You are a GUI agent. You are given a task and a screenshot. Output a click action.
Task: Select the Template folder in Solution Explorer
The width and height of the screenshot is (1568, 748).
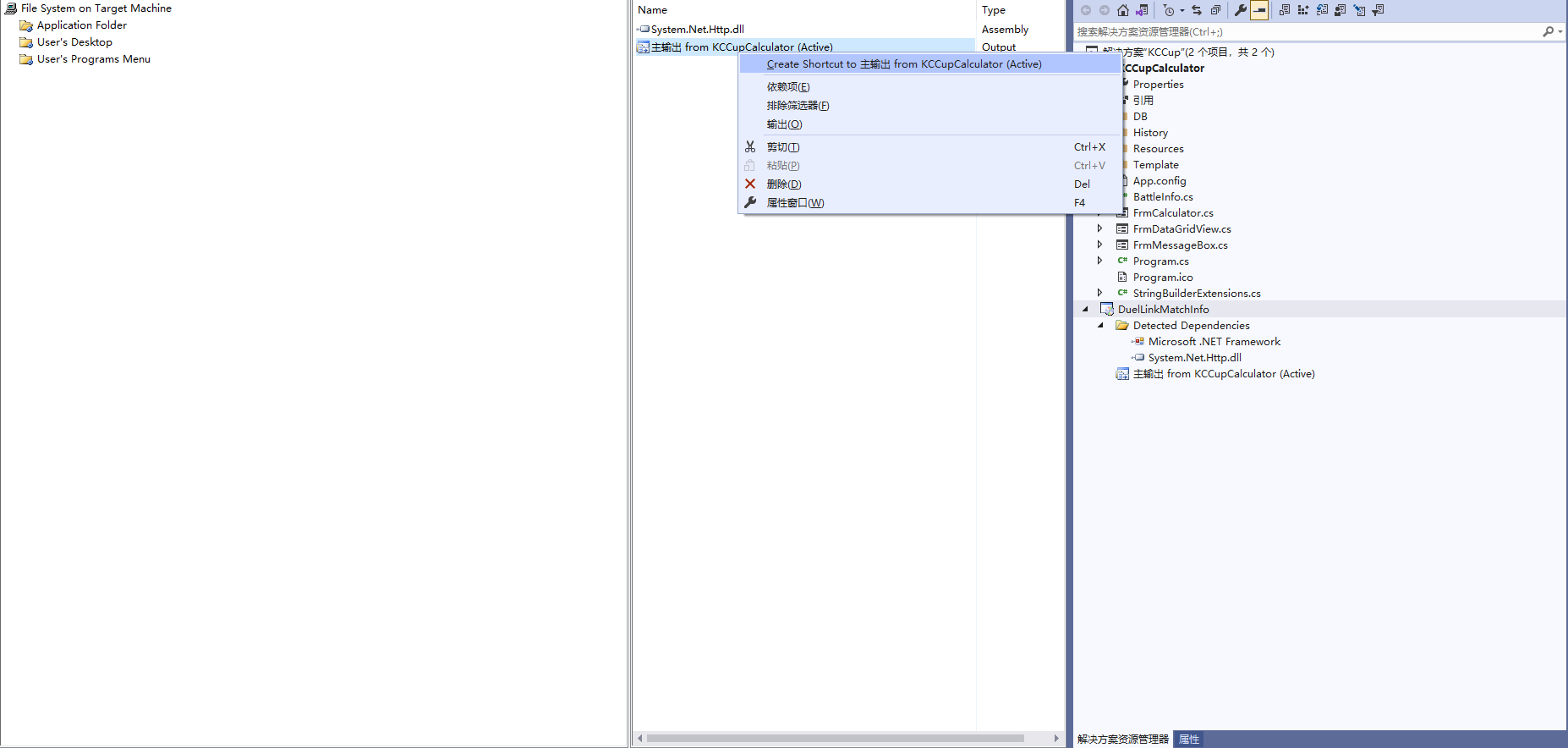1155,165
